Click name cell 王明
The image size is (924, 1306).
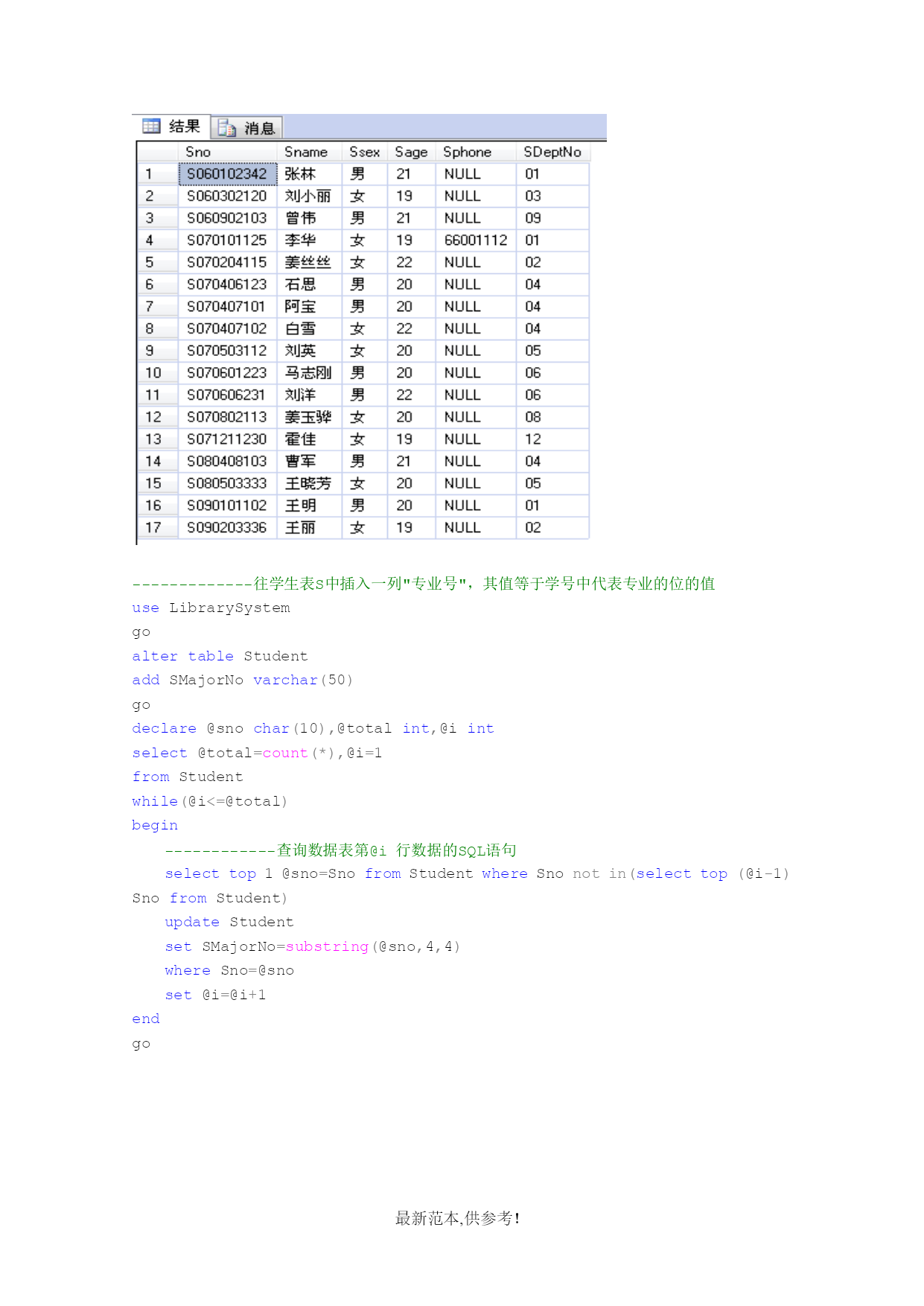pos(310,506)
